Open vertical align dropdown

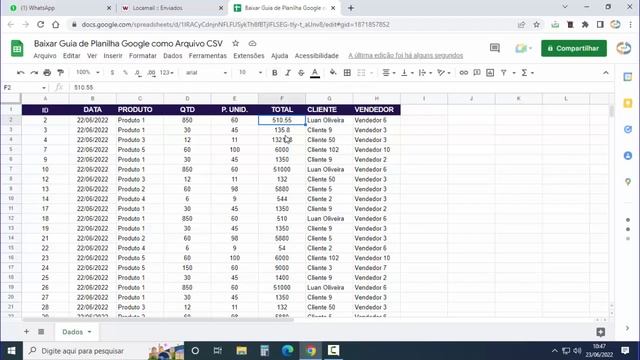click(407, 73)
